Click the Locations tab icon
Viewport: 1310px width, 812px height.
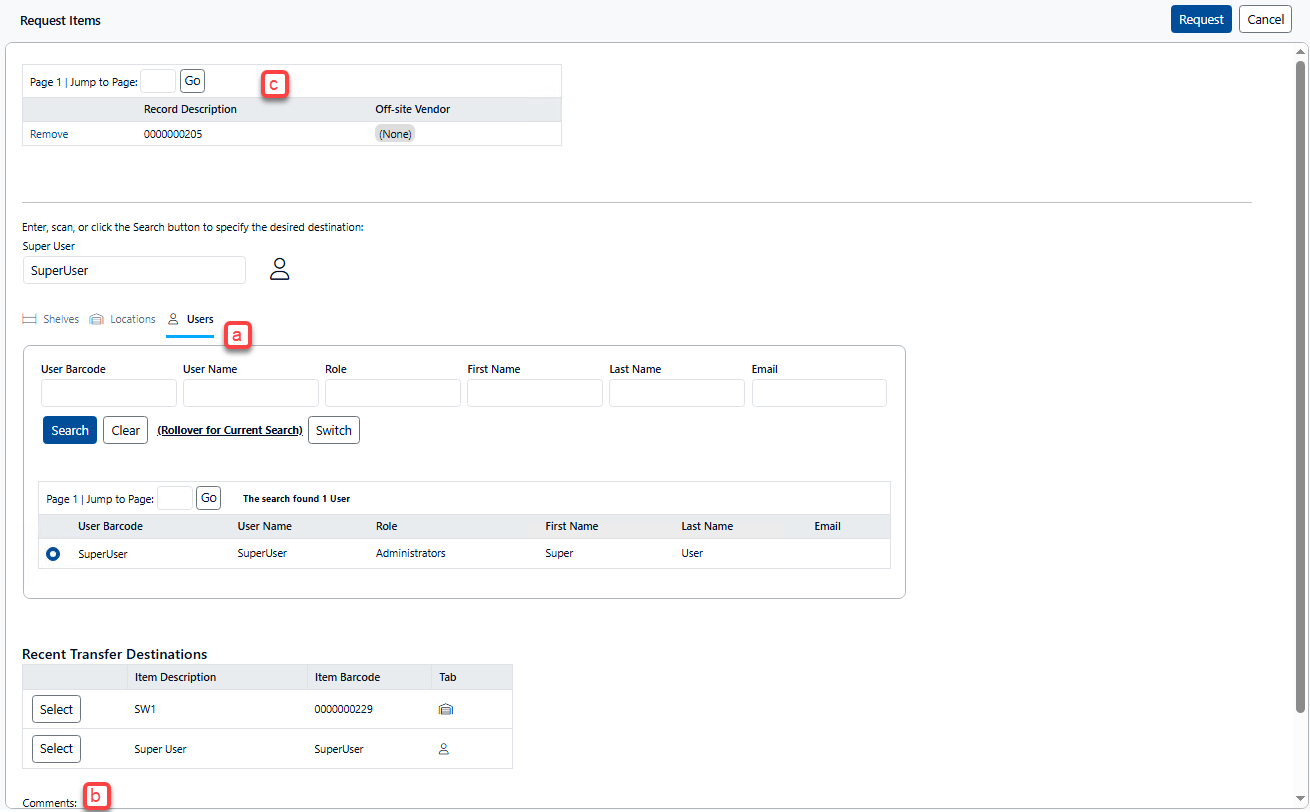pyautogui.click(x=96, y=319)
